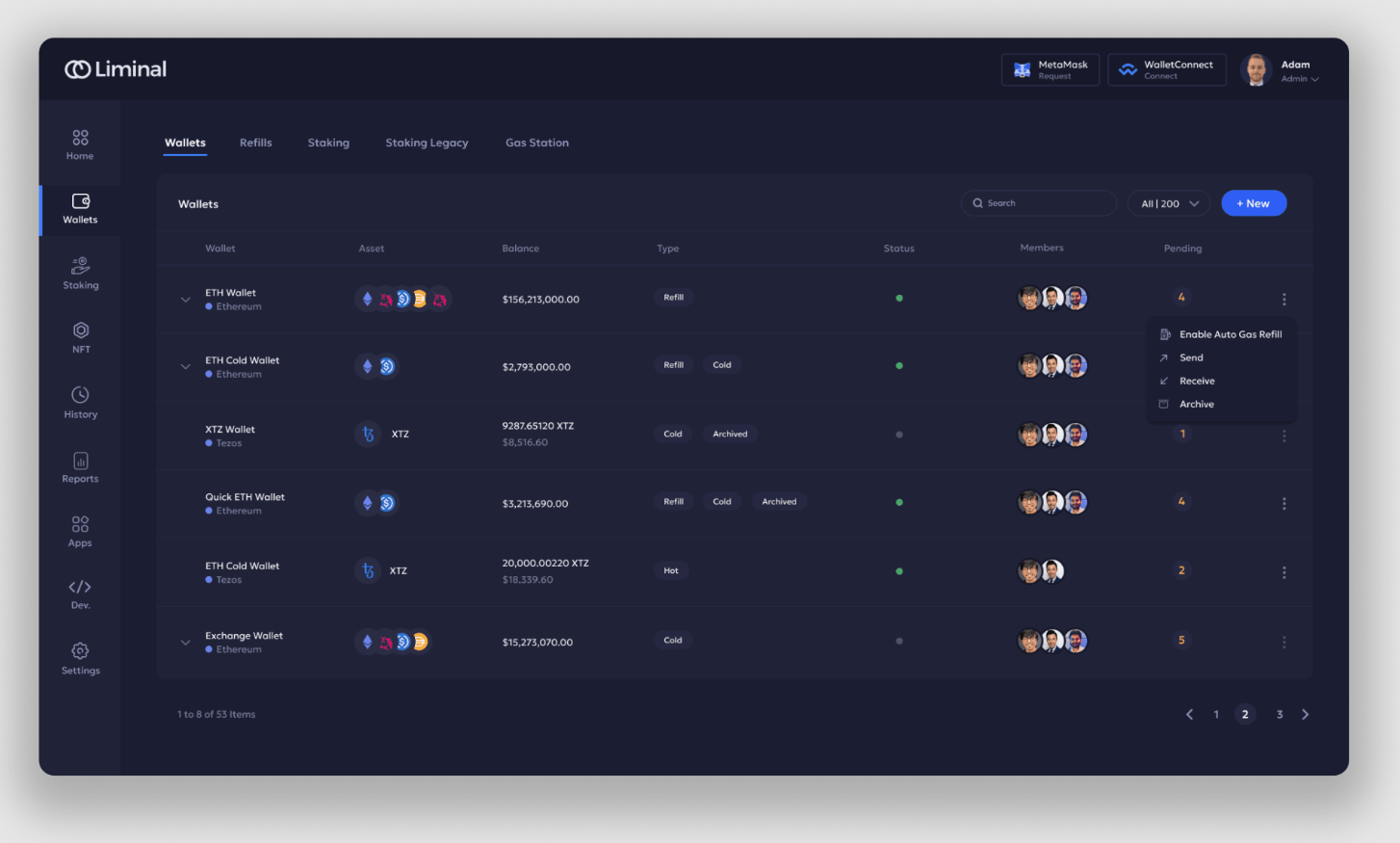Viewport: 1400px width, 843px height.
Task: Click the balance $15,273,070.00
Action: click(537, 643)
